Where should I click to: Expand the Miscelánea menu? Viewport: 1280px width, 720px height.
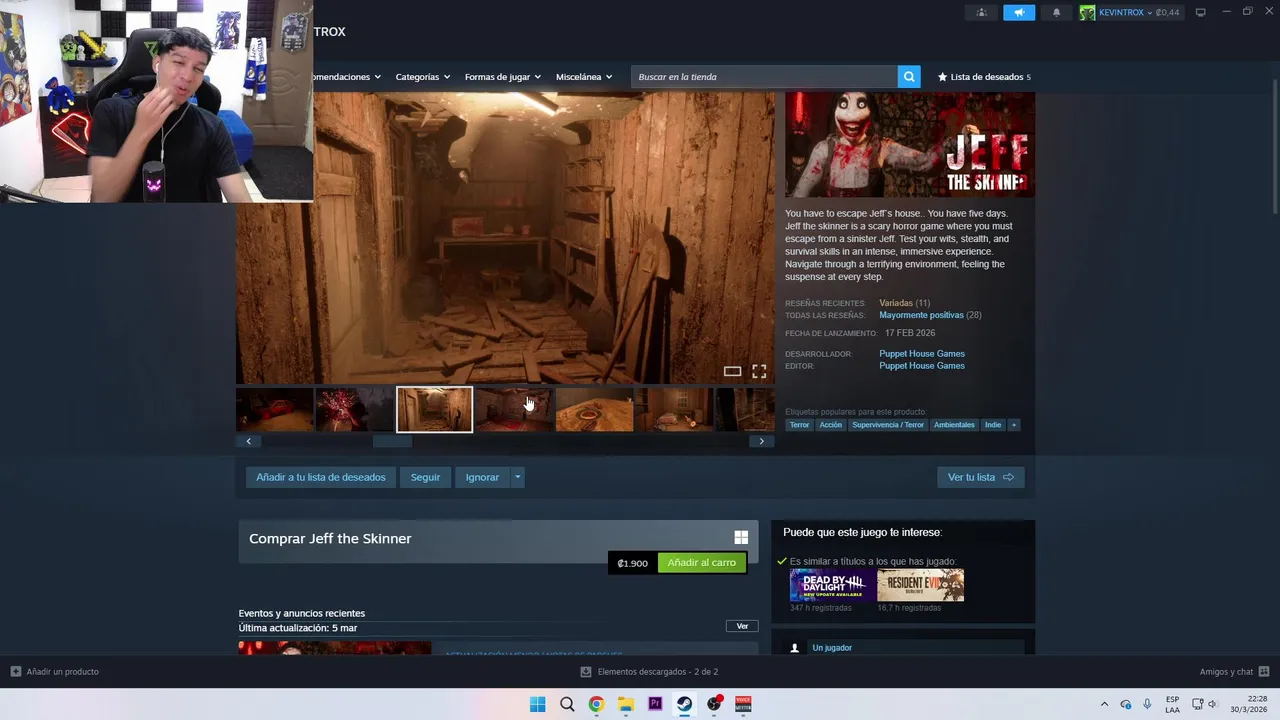click(x=584, y=77)
